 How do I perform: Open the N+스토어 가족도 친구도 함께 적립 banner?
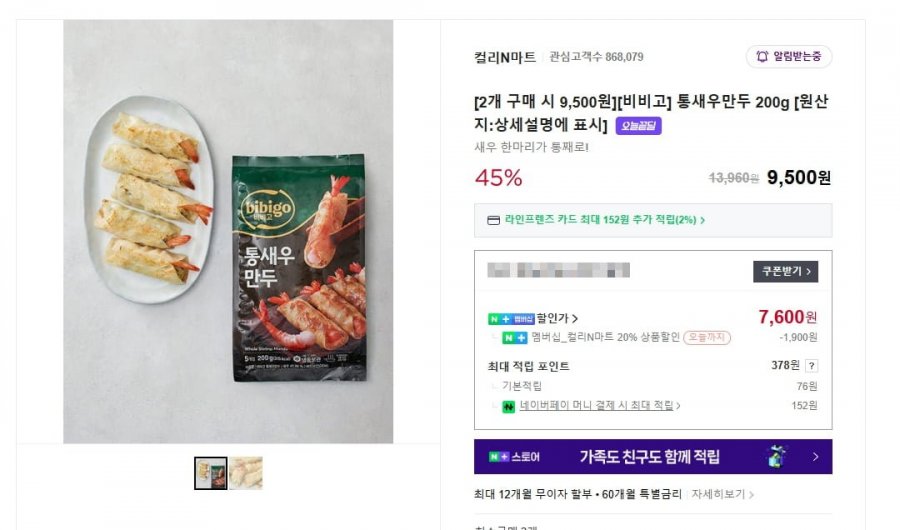coord(652,457)
